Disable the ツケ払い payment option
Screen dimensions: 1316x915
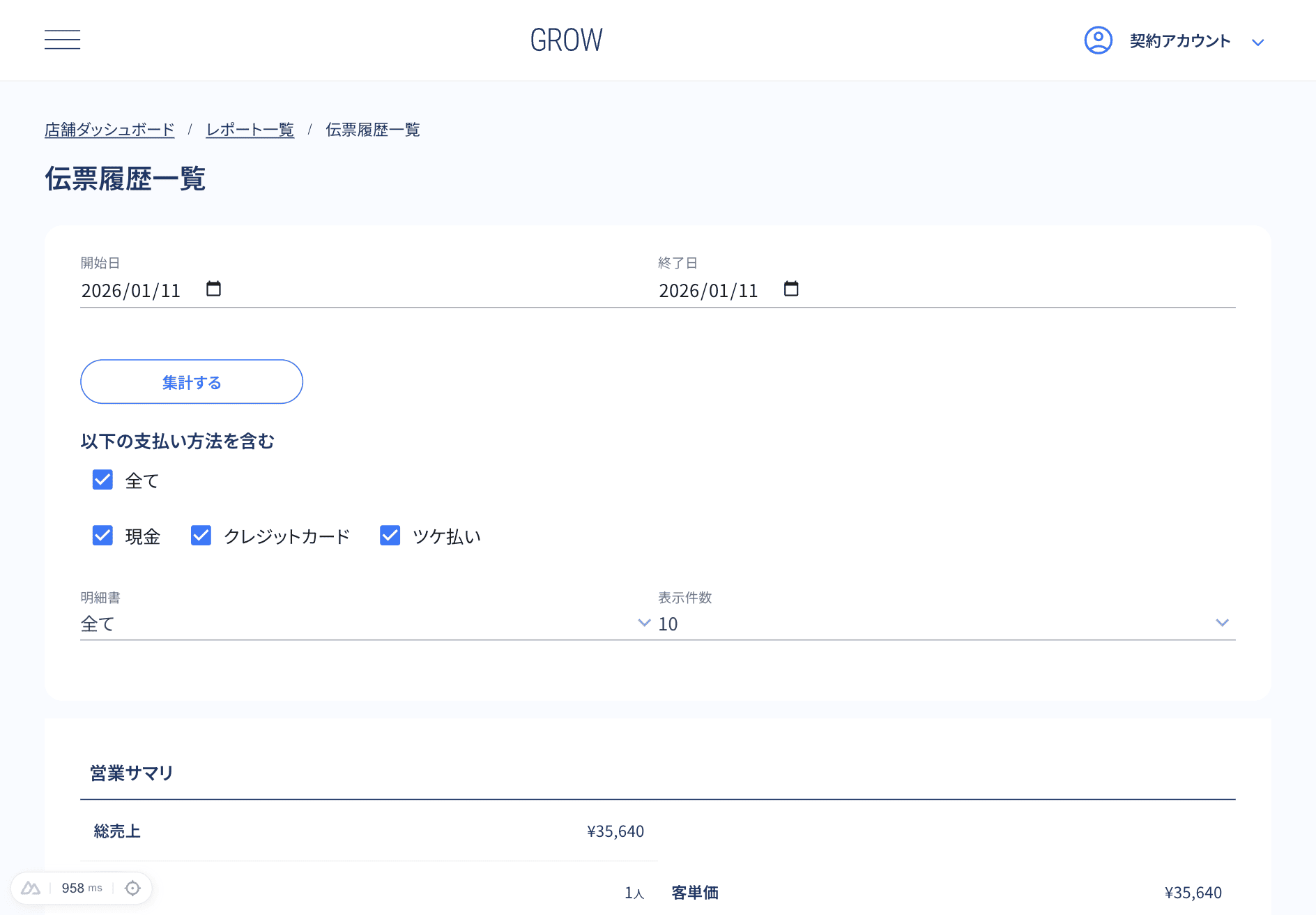tap(390, 535)
